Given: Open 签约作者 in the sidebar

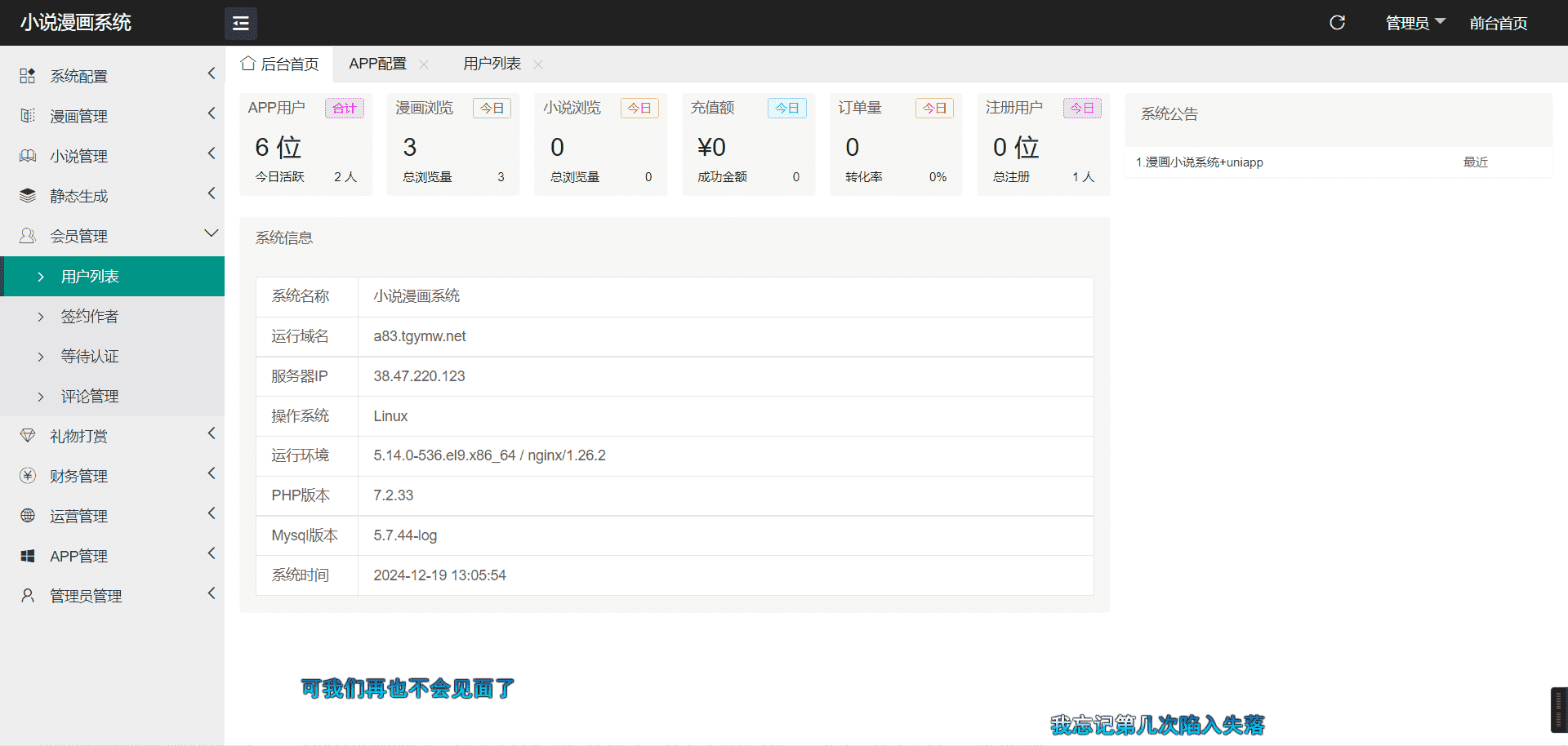Looking at the screenshot, I should 90,317.
